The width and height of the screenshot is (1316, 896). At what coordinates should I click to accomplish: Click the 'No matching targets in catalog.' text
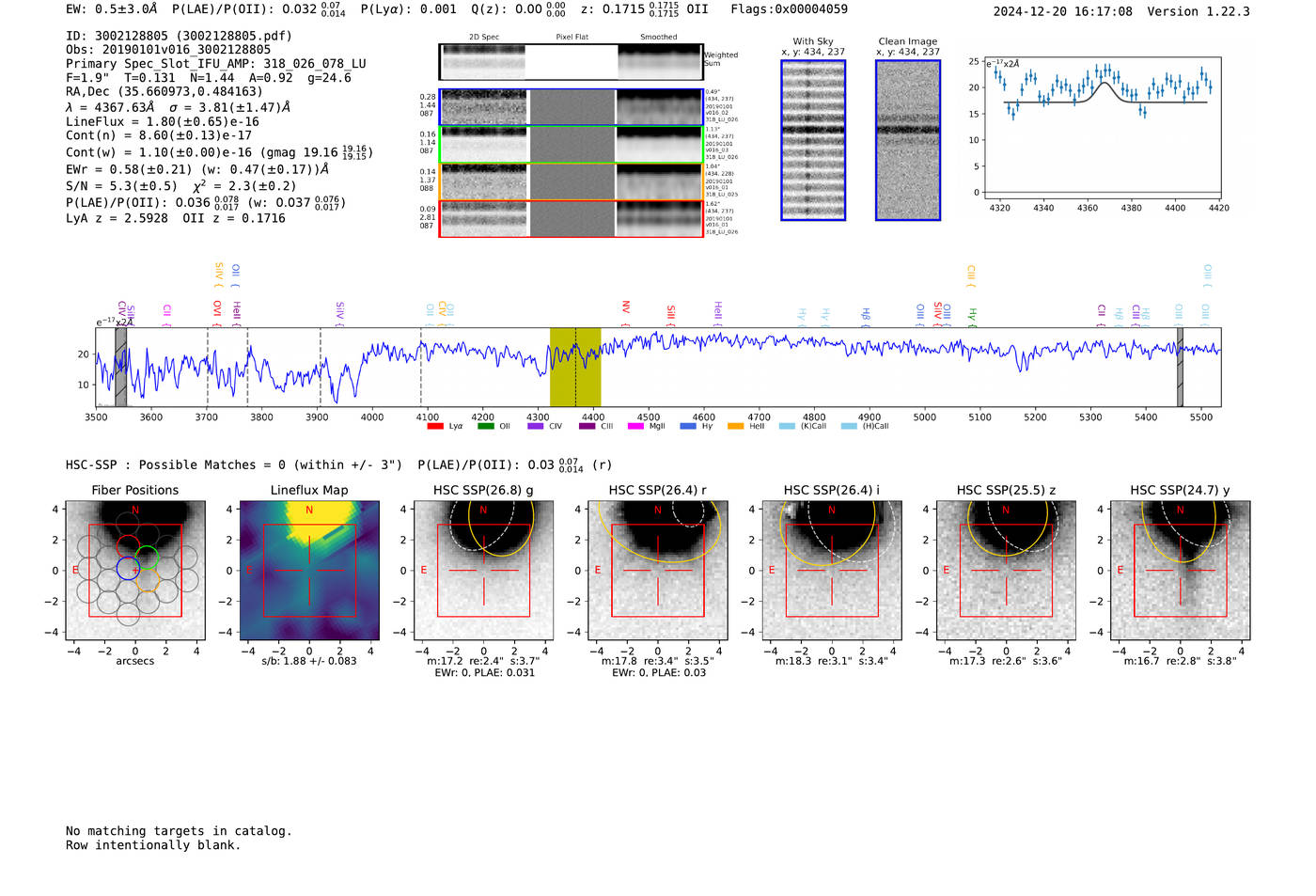179,830
